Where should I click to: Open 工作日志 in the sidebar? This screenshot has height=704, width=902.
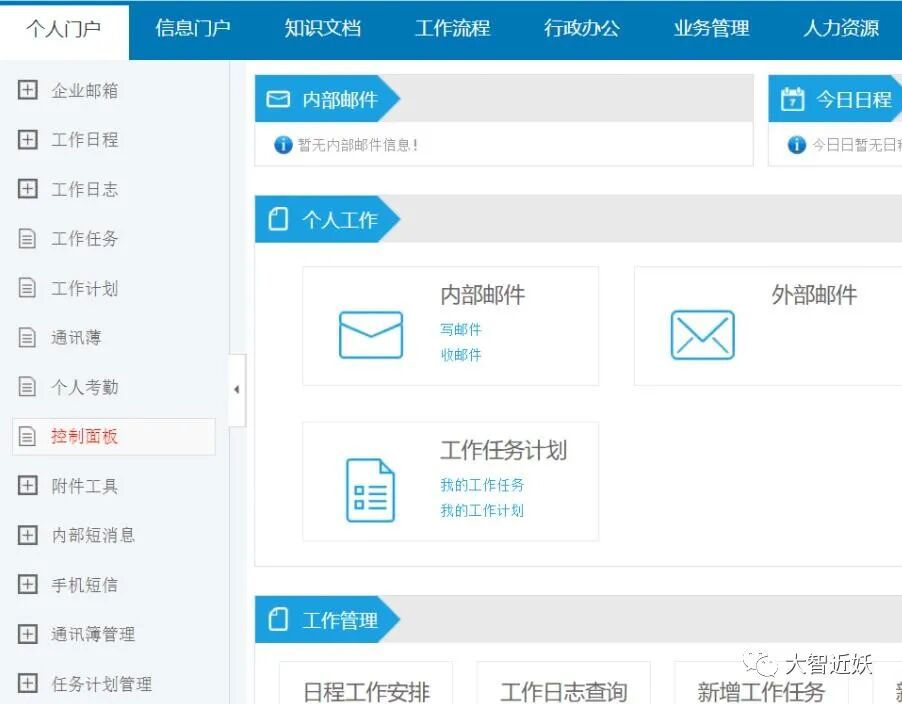click(85, 189)
